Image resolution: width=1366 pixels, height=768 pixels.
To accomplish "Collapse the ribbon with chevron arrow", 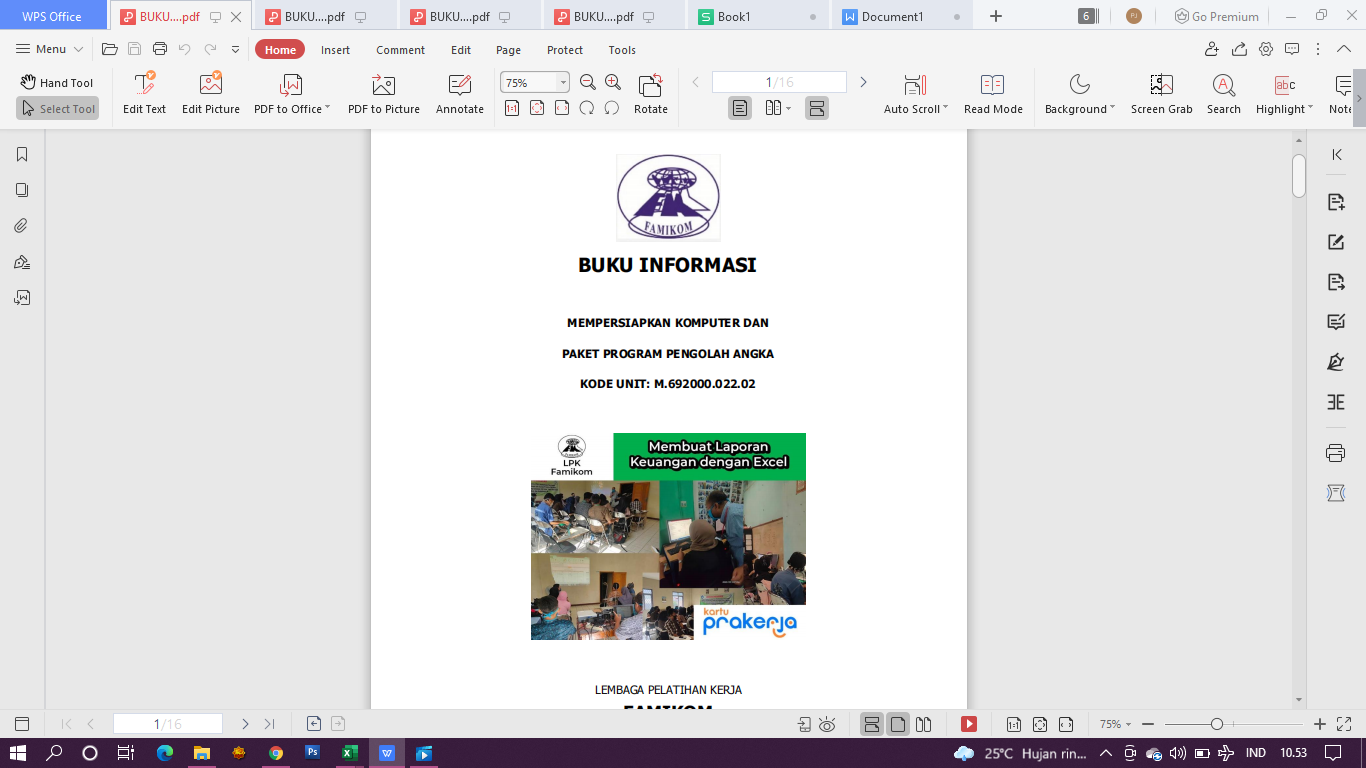I will (x=1345, y=49).
